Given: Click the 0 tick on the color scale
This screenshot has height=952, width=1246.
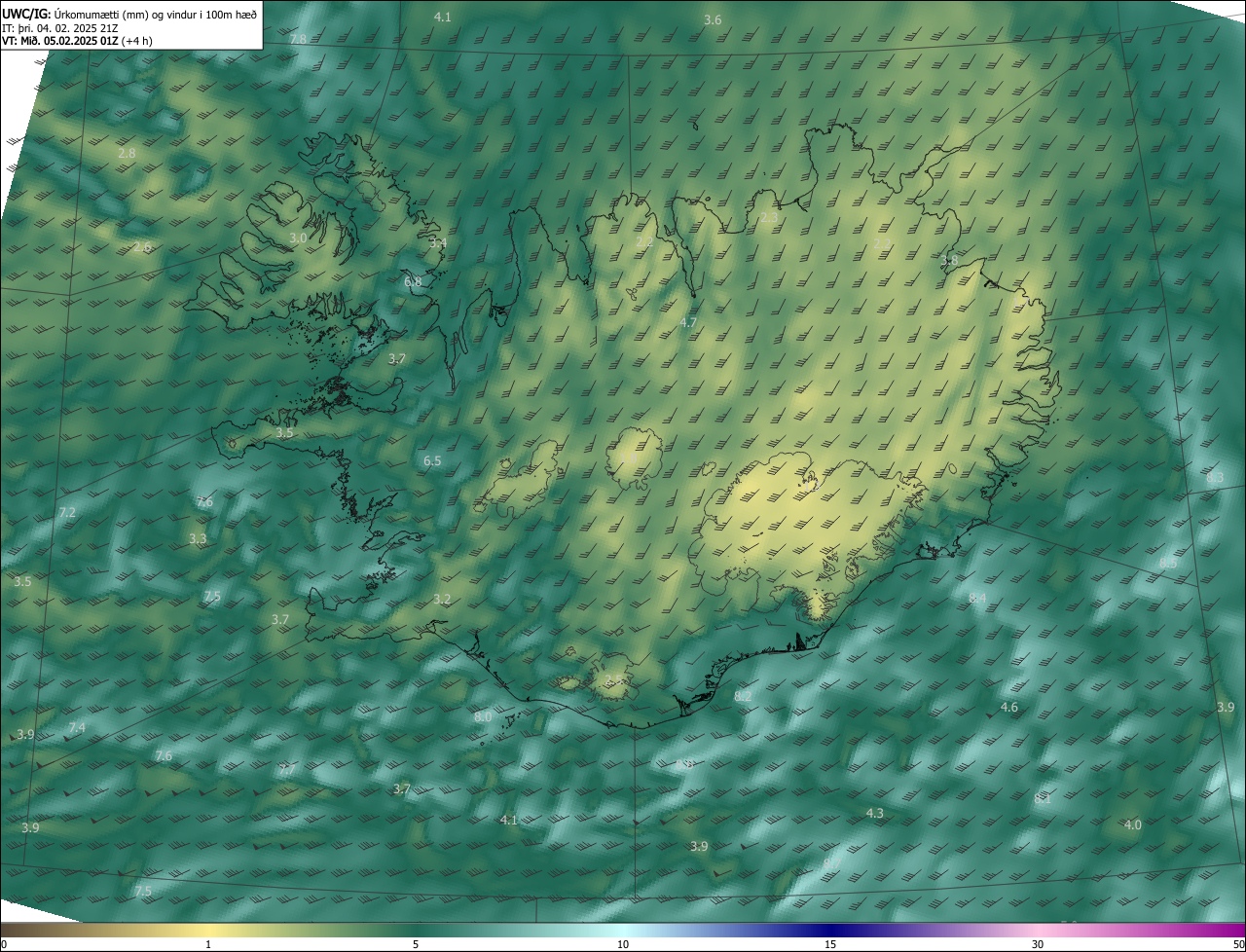Looking at the screenshot, I should (4, 945).
